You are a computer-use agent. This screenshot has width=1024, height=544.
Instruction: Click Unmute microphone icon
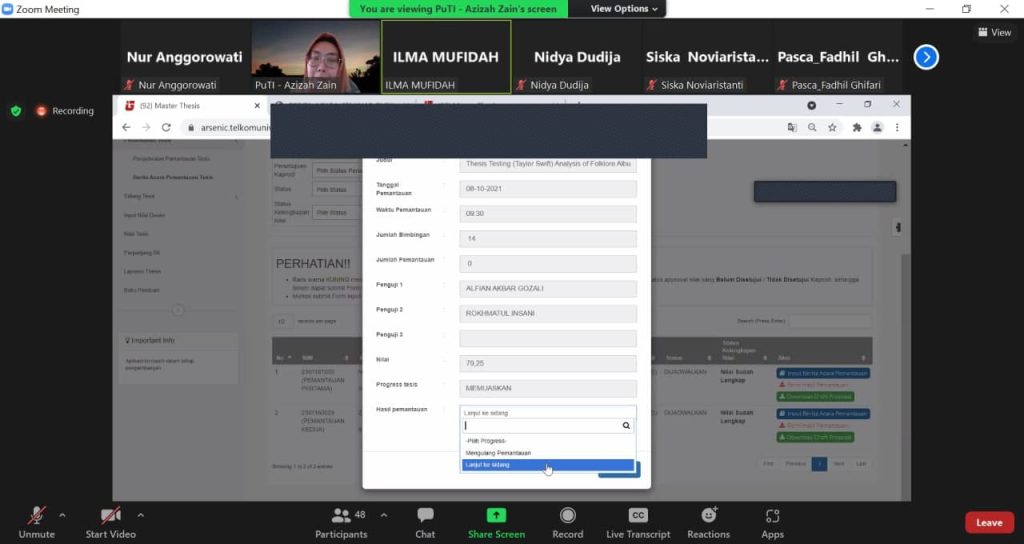tap(37, 516)
